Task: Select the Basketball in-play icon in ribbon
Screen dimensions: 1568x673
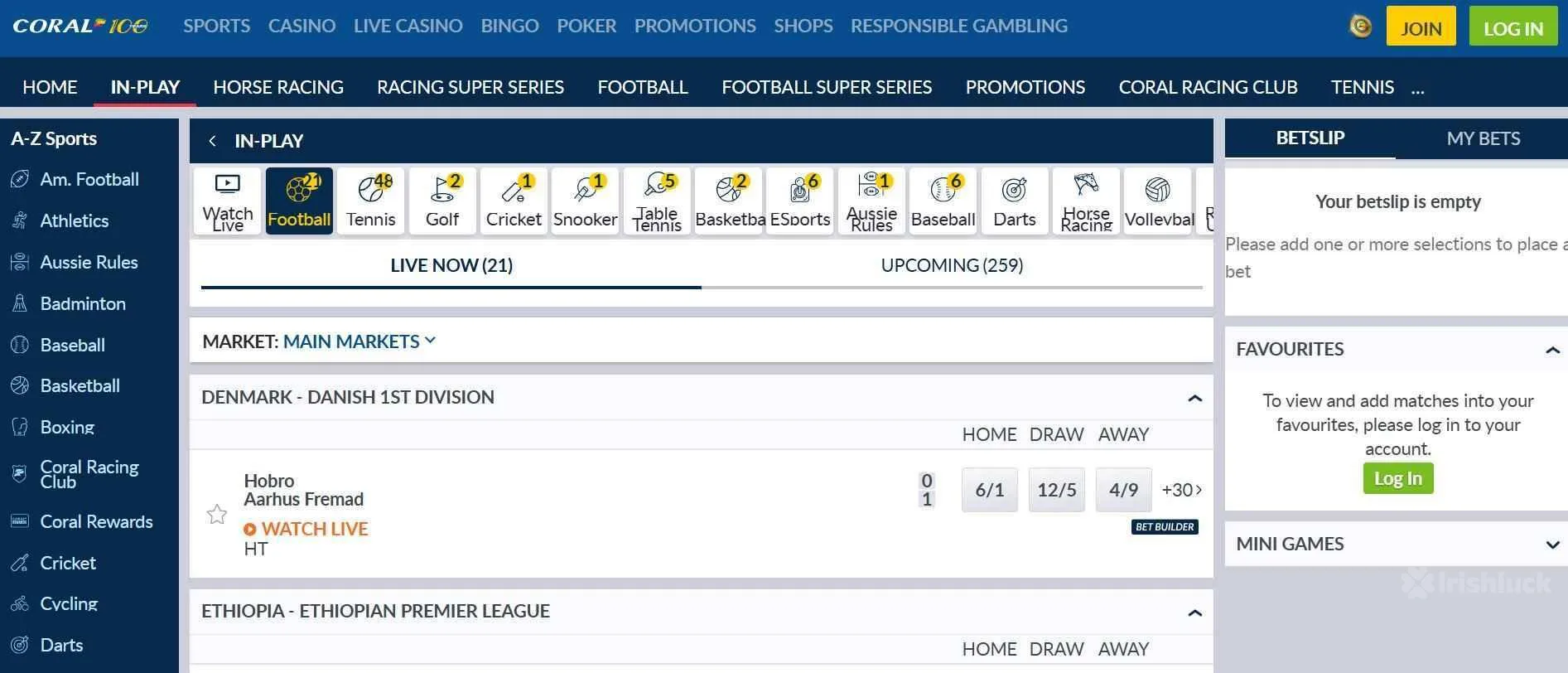Action: click(729, 201)
